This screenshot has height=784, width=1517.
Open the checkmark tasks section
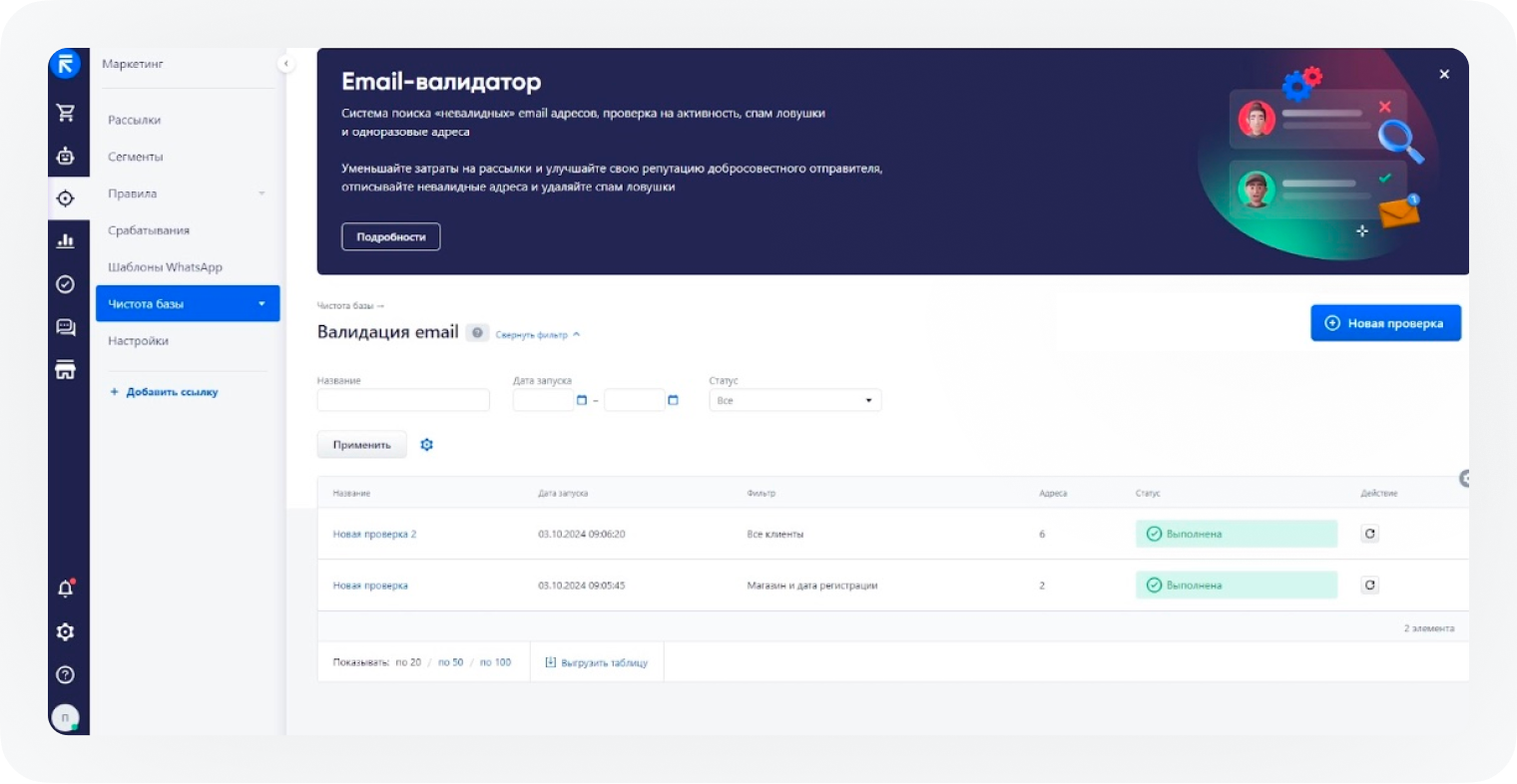pyautogui.click(x=66, y=284)
